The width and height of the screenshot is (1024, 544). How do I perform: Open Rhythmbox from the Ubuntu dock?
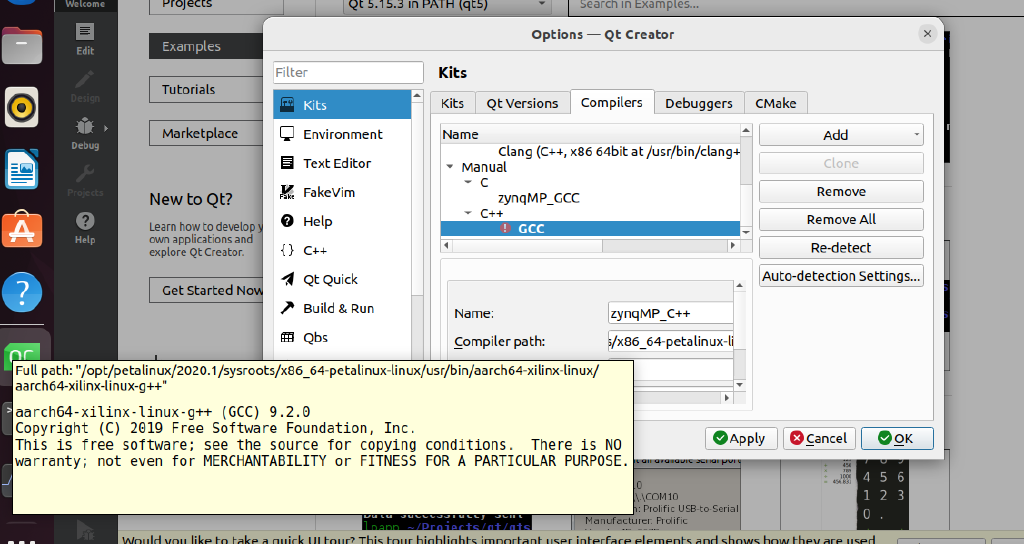(x=22, y=107)
